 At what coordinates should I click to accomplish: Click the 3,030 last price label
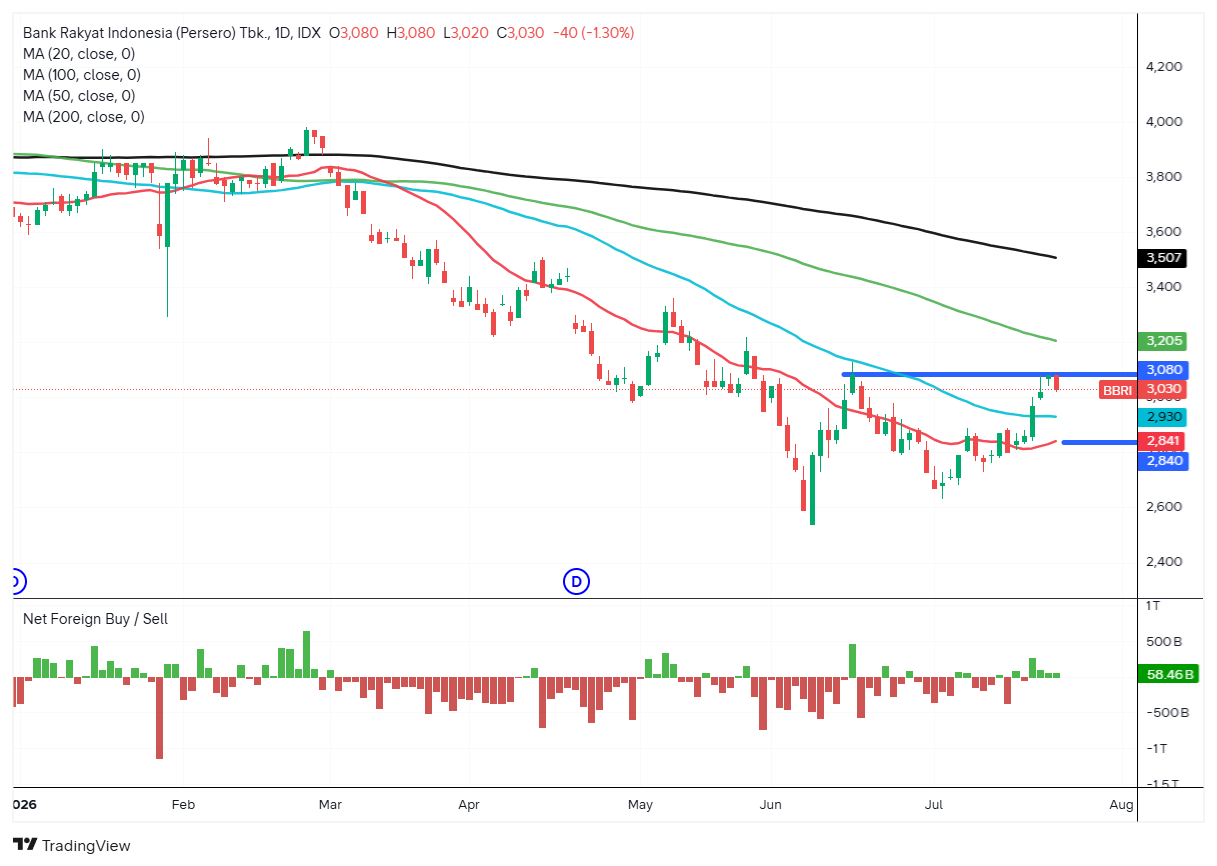[x=1163, y=389]
